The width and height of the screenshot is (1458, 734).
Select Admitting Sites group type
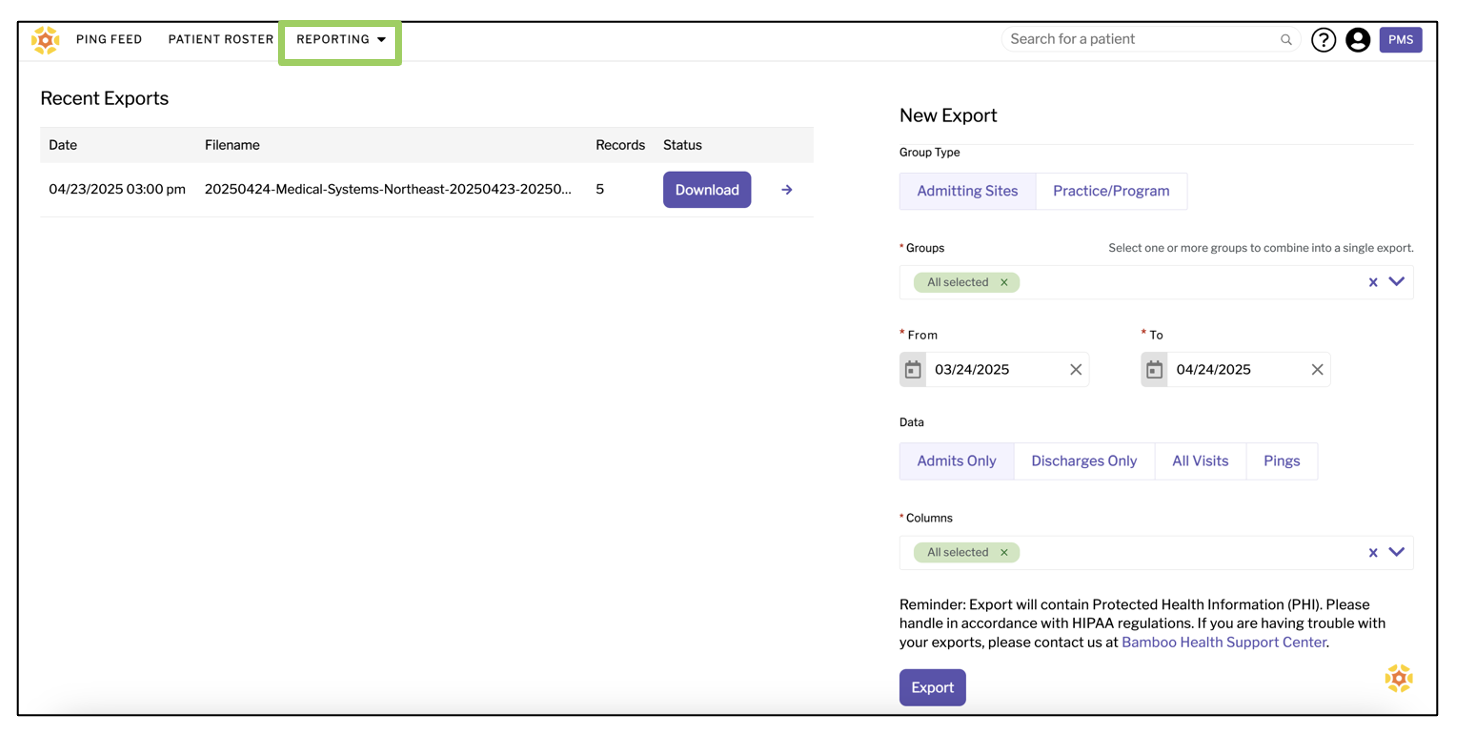click(967, 191)
